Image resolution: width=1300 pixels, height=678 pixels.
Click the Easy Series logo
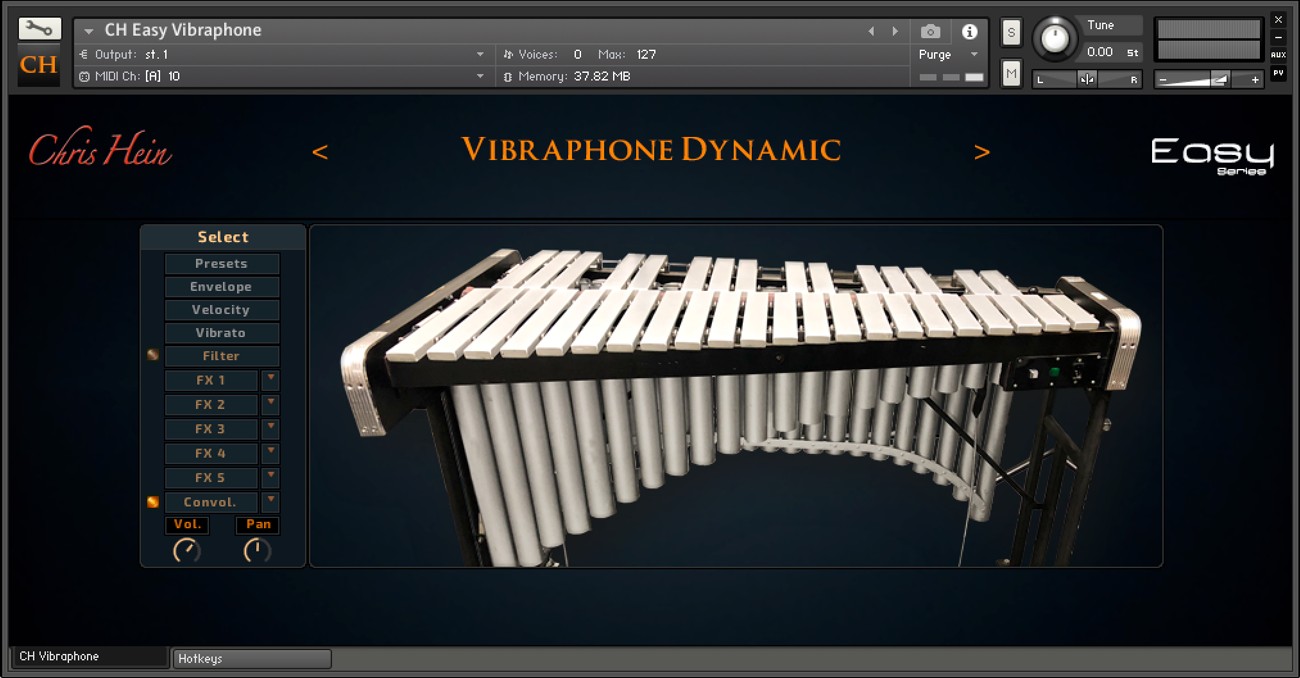[x=1212, y=155]
